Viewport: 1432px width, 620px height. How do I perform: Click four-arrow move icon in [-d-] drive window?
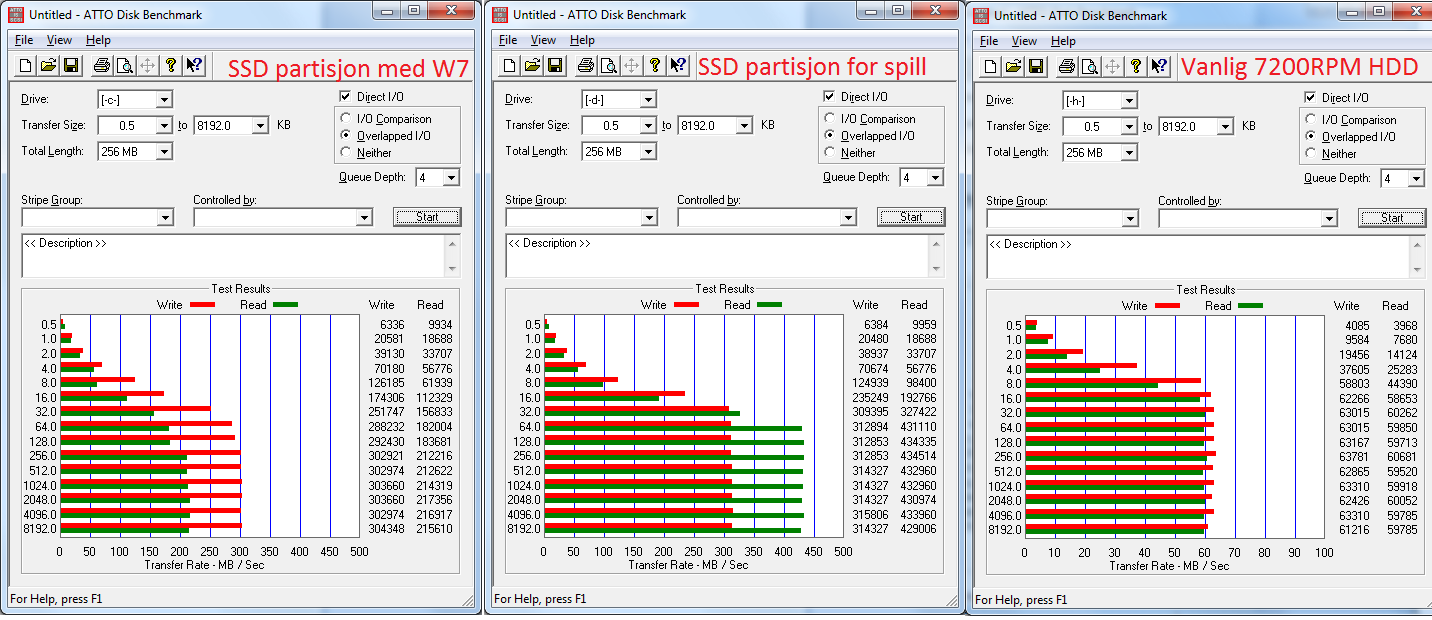click(x=631, y=66)
